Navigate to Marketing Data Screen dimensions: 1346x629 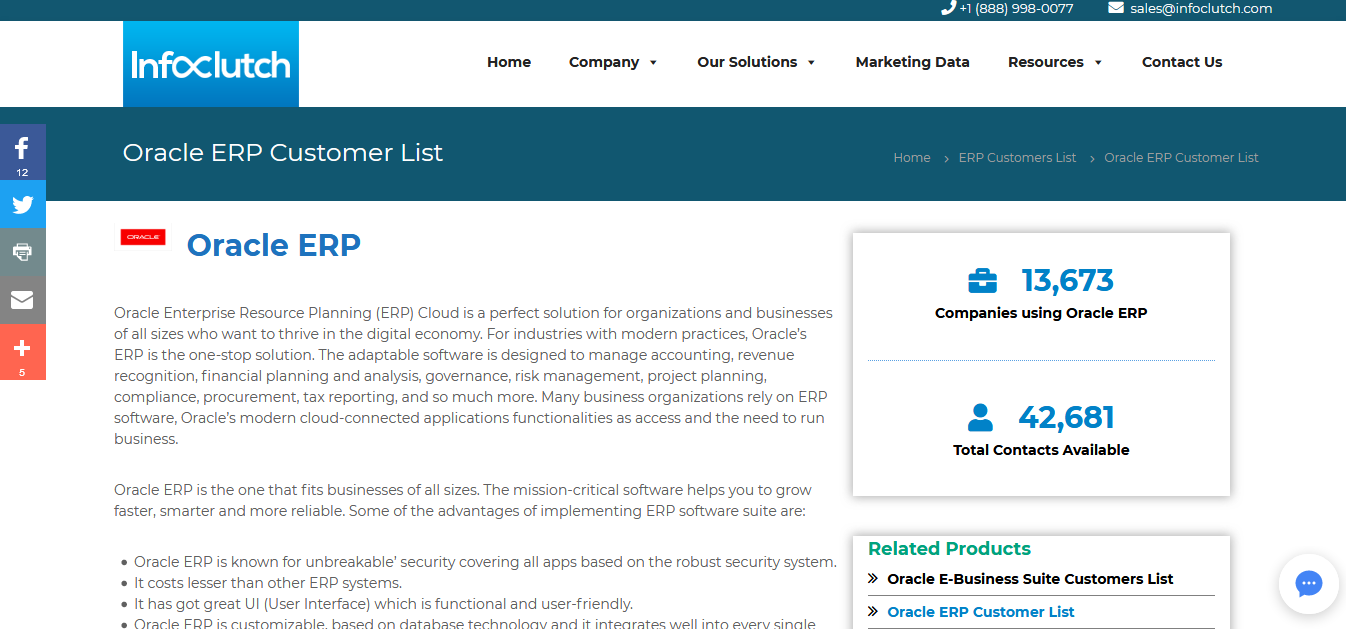[x=913, y=62]
